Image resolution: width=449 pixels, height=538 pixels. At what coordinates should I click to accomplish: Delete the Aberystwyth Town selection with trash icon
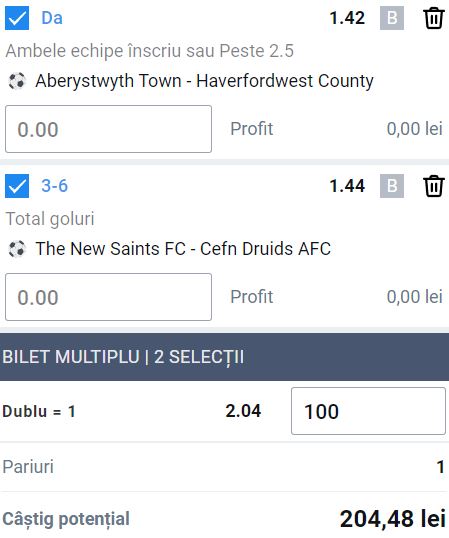click(434, 18)
